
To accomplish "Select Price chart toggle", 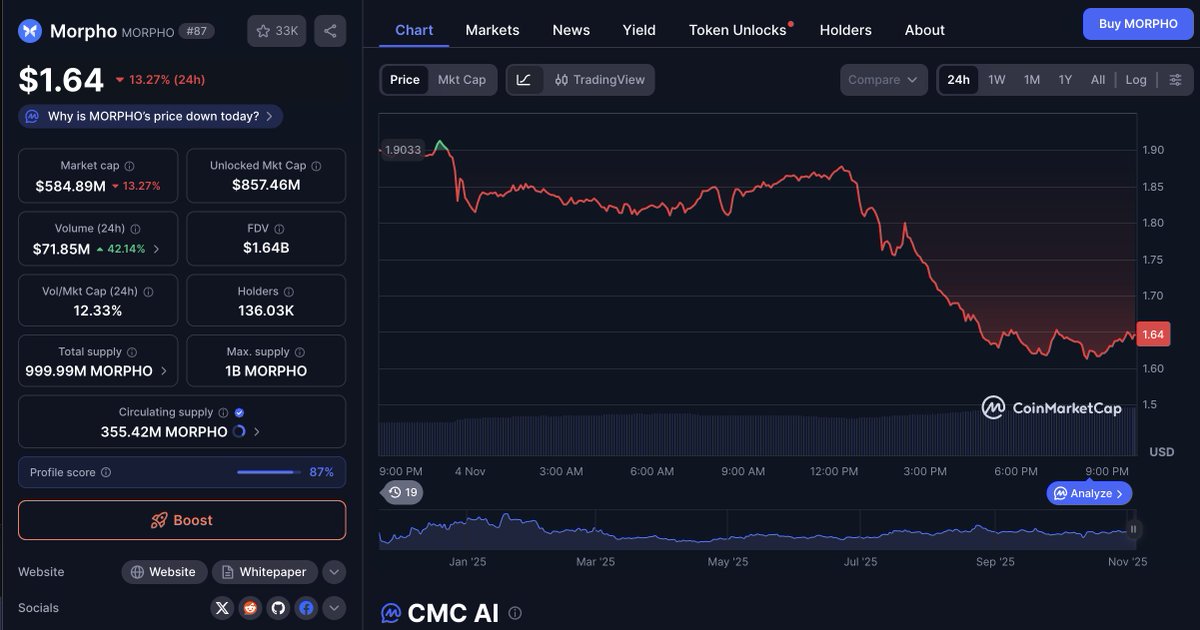I will 405,80.
